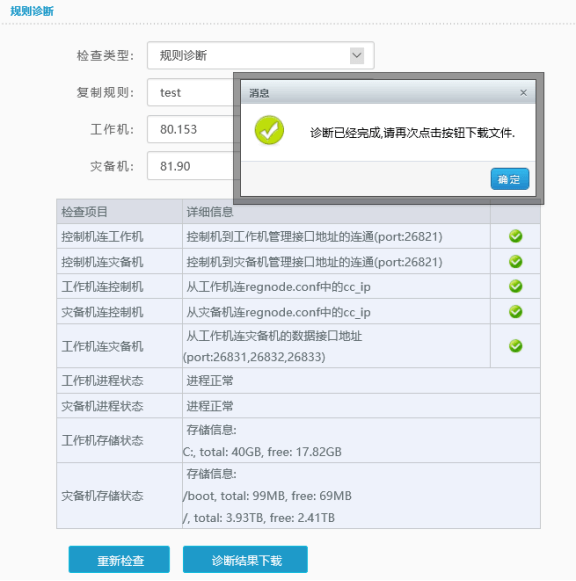Viewport: 576px width, 581px height.
Task: Select the 控制机连工作机 cell
Action: click(119, 236)
